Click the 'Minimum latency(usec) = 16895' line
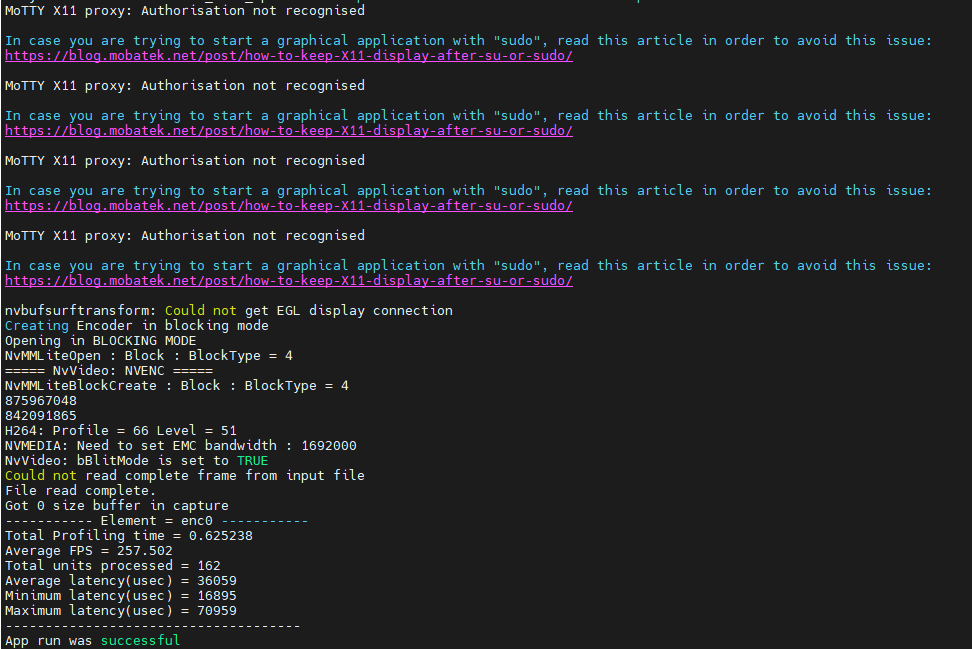The image size is (972, 649). 121,596
